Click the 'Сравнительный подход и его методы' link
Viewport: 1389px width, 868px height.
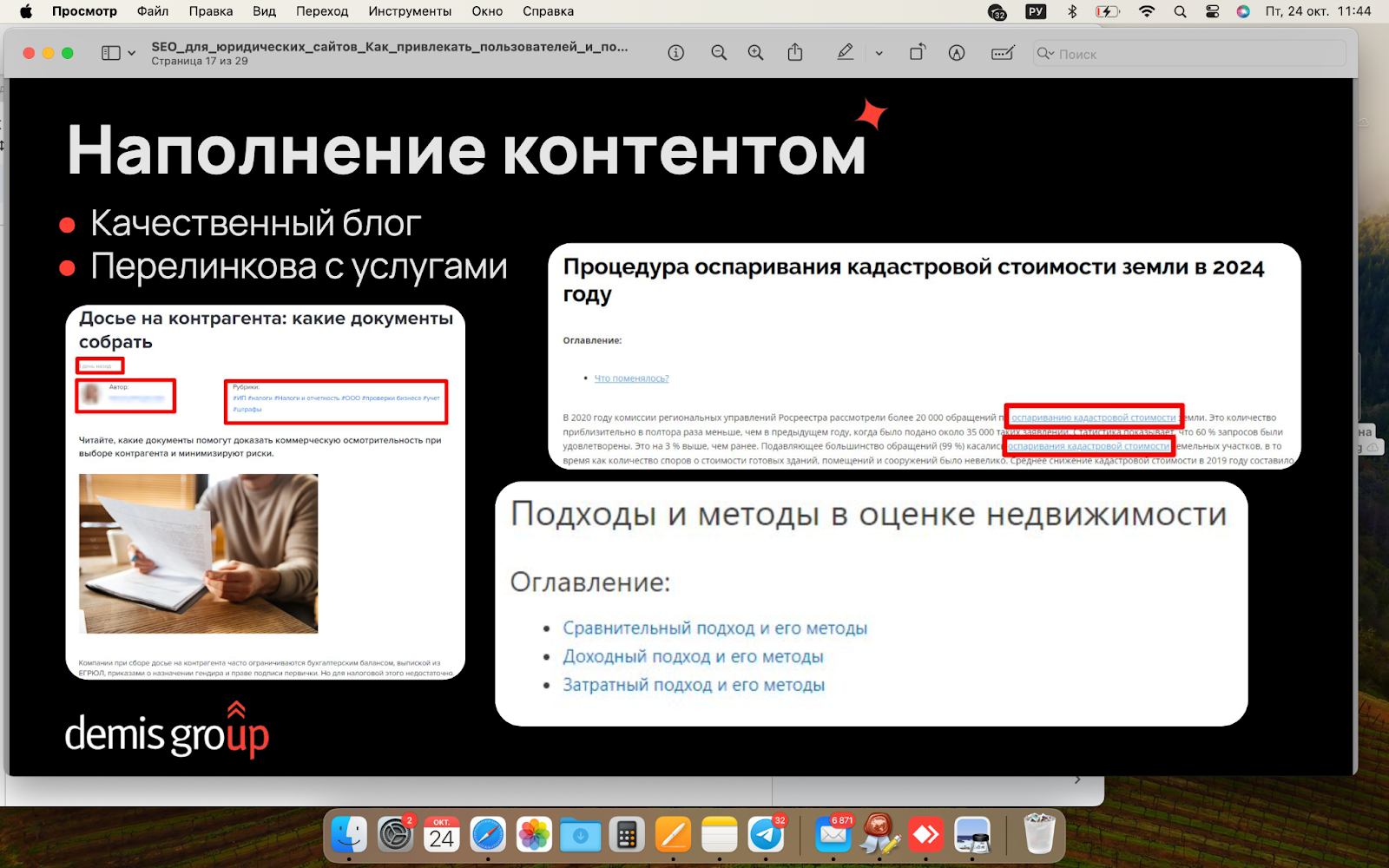coord(716,628)
